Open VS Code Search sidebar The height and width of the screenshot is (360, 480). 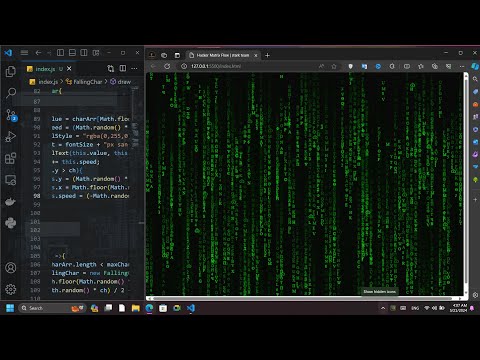click(11, 93)
